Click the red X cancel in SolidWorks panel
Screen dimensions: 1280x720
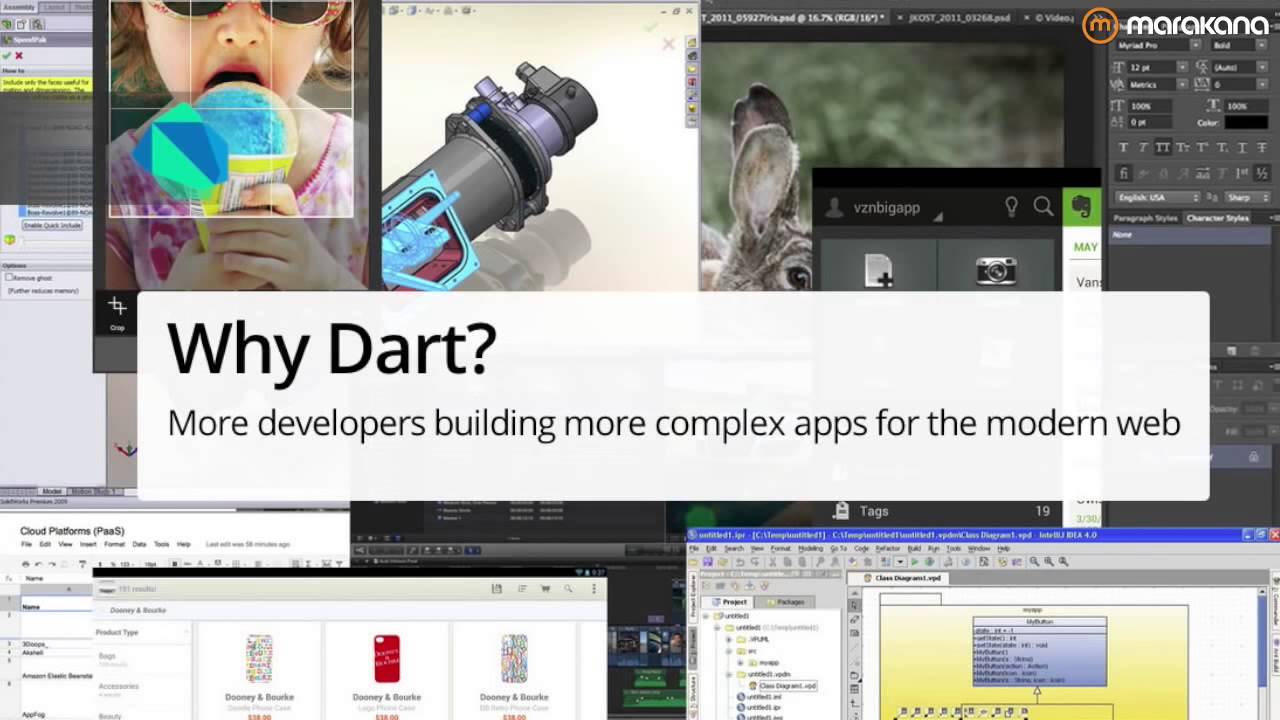point(19,56)
